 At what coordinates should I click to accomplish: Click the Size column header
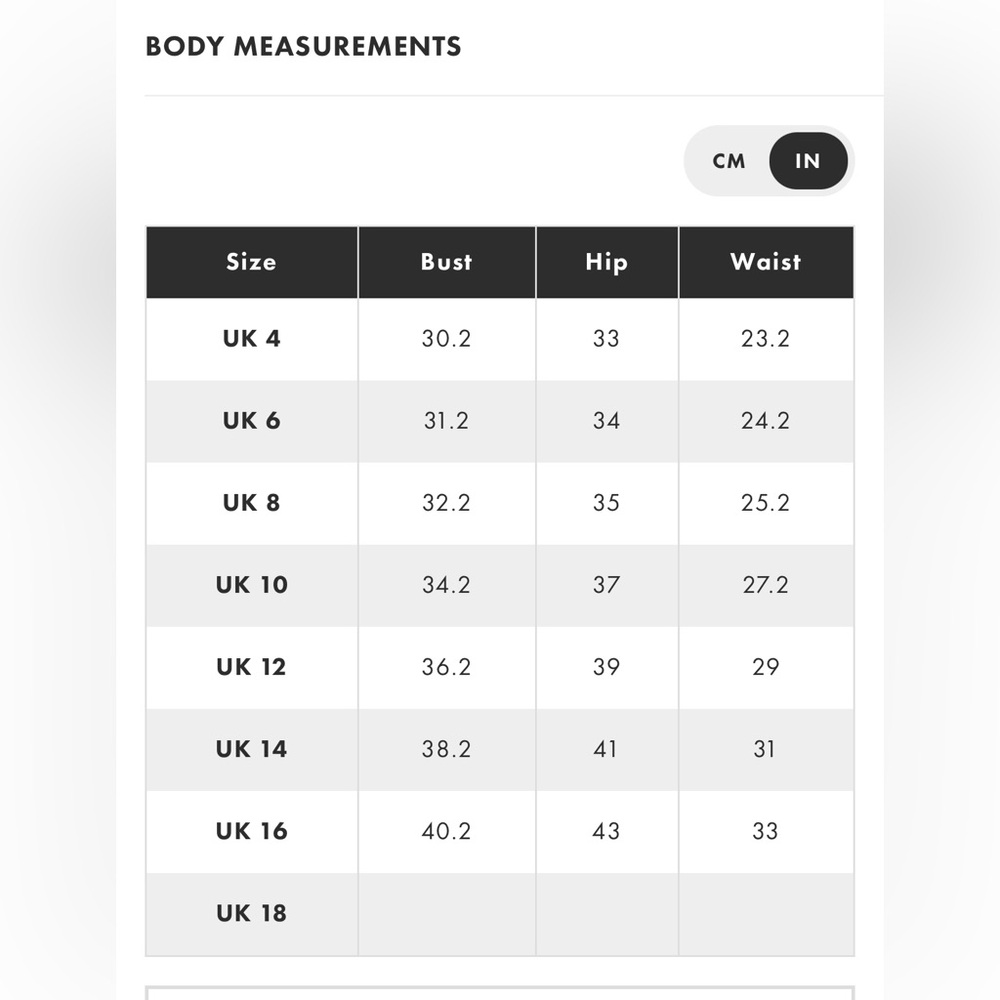pyautogui.click(x=252, y=262)
